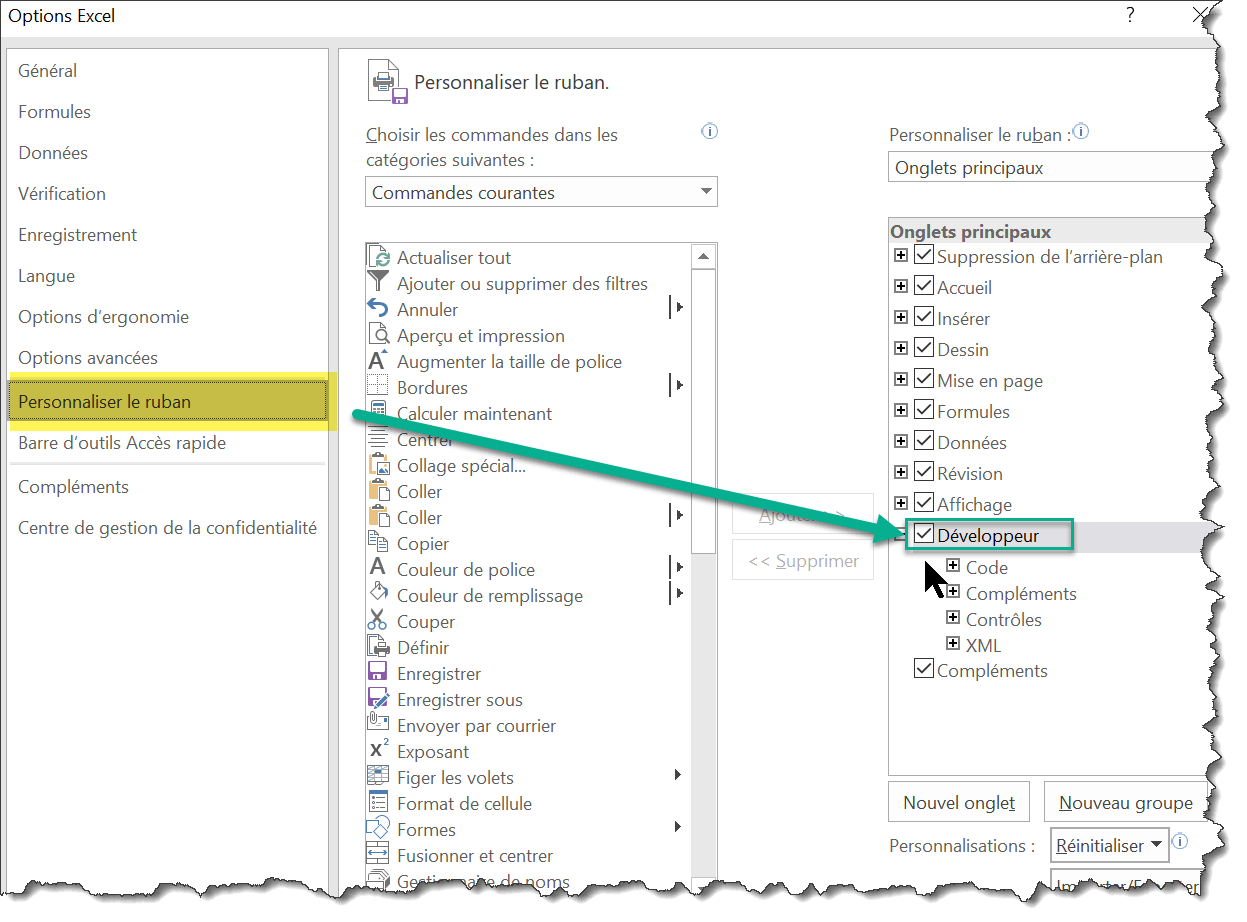Open the Réinitialiser dropdown
Screen dimensions: 1247x922
click(1110, 845)
